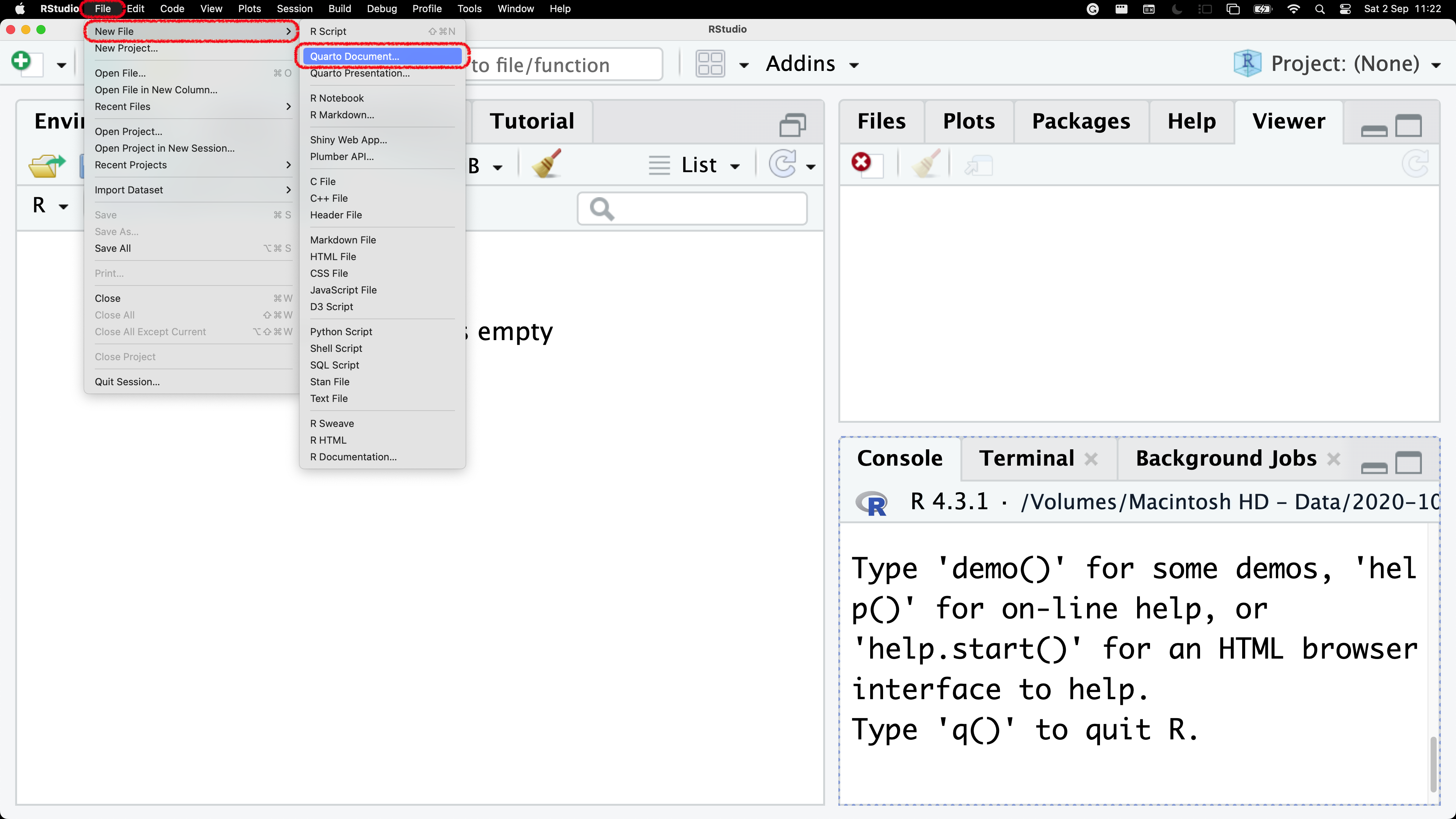Open macOS Spotlight search icon

coord(1319,8)
